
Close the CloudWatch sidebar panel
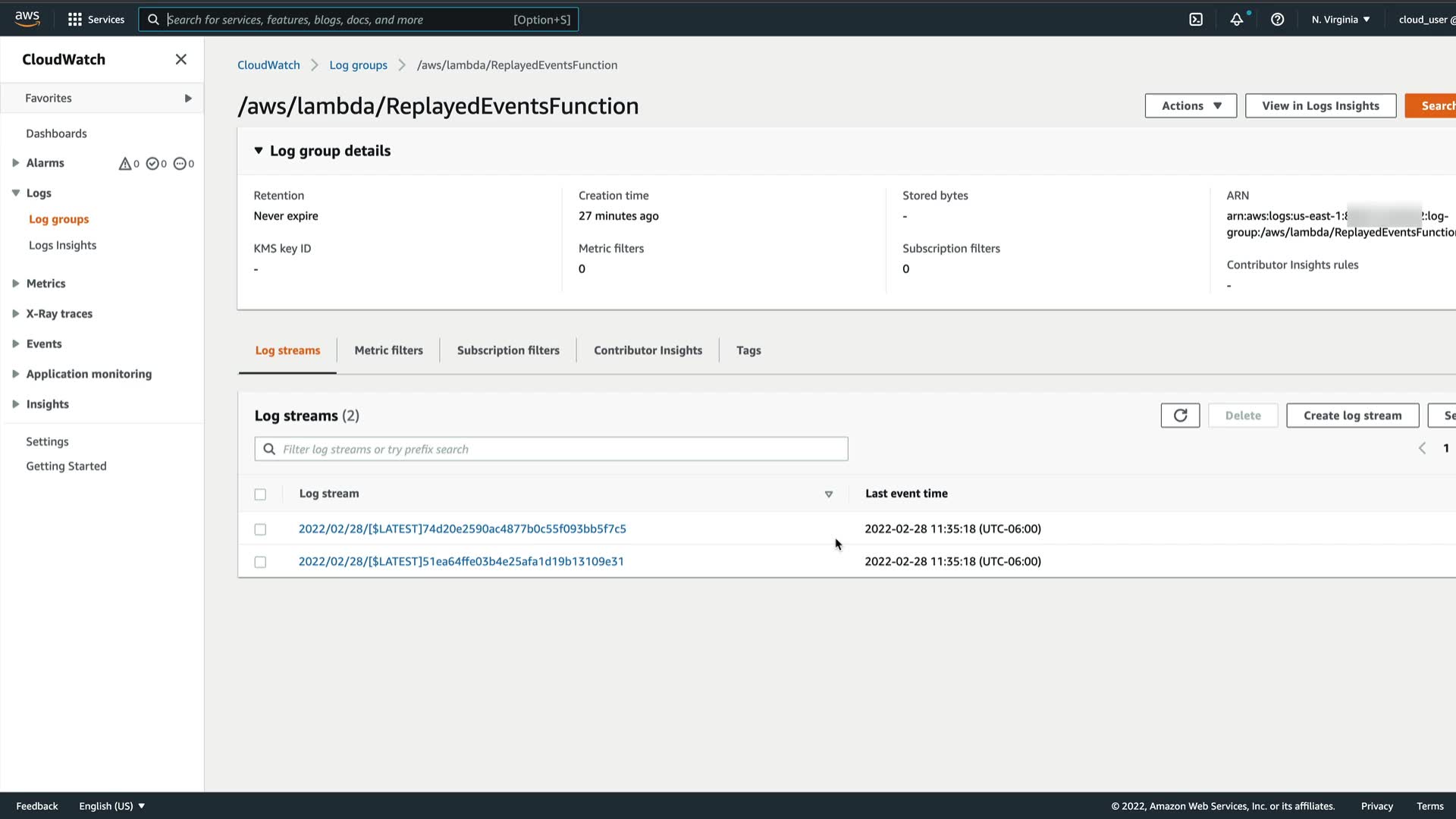(x=180, y=59)
